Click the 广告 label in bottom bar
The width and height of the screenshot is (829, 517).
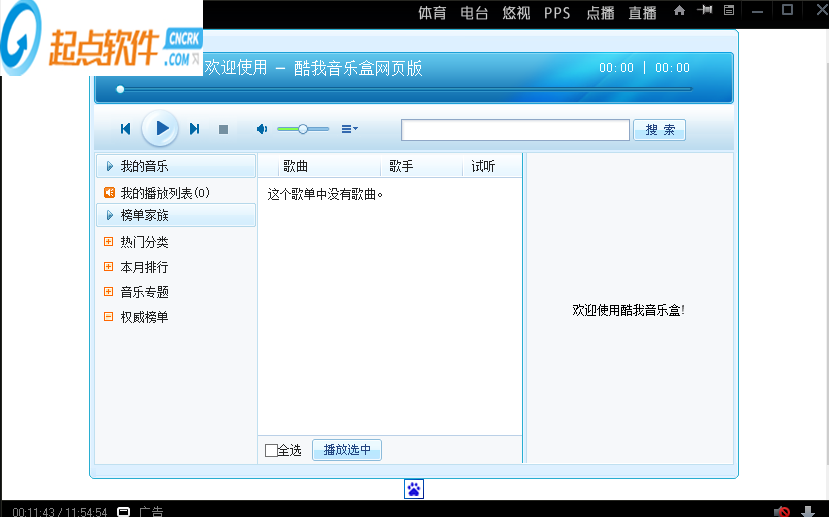click(x=151, y=511)
